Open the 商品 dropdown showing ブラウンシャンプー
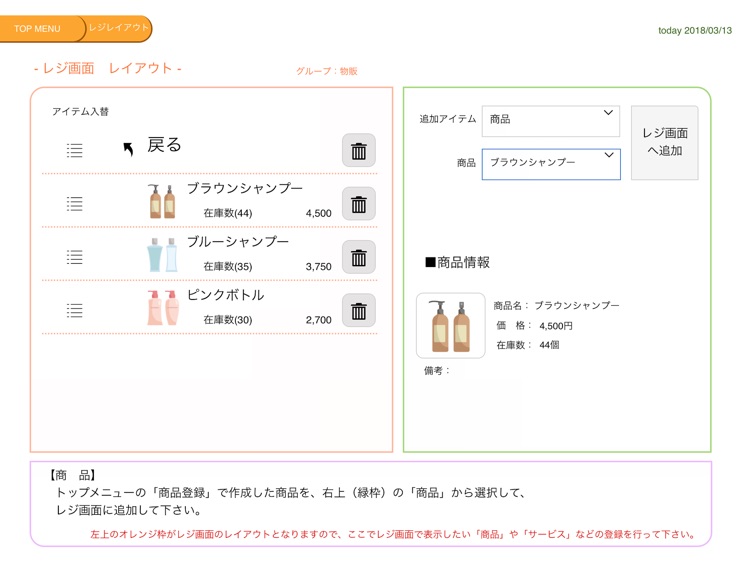This screenshot has width=750, height=562. [x=551, y=165]
